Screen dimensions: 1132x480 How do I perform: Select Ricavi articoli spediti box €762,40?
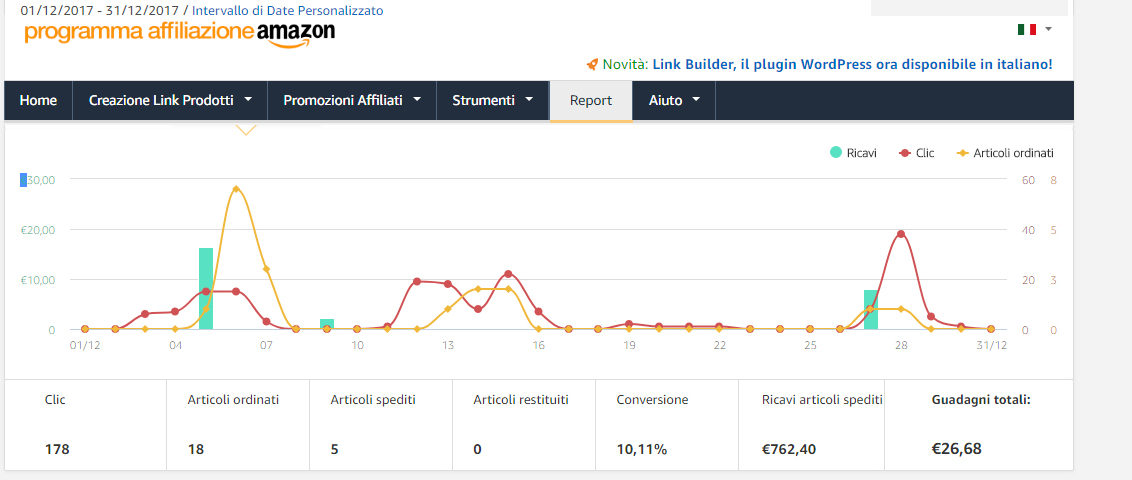coord(811,424)
